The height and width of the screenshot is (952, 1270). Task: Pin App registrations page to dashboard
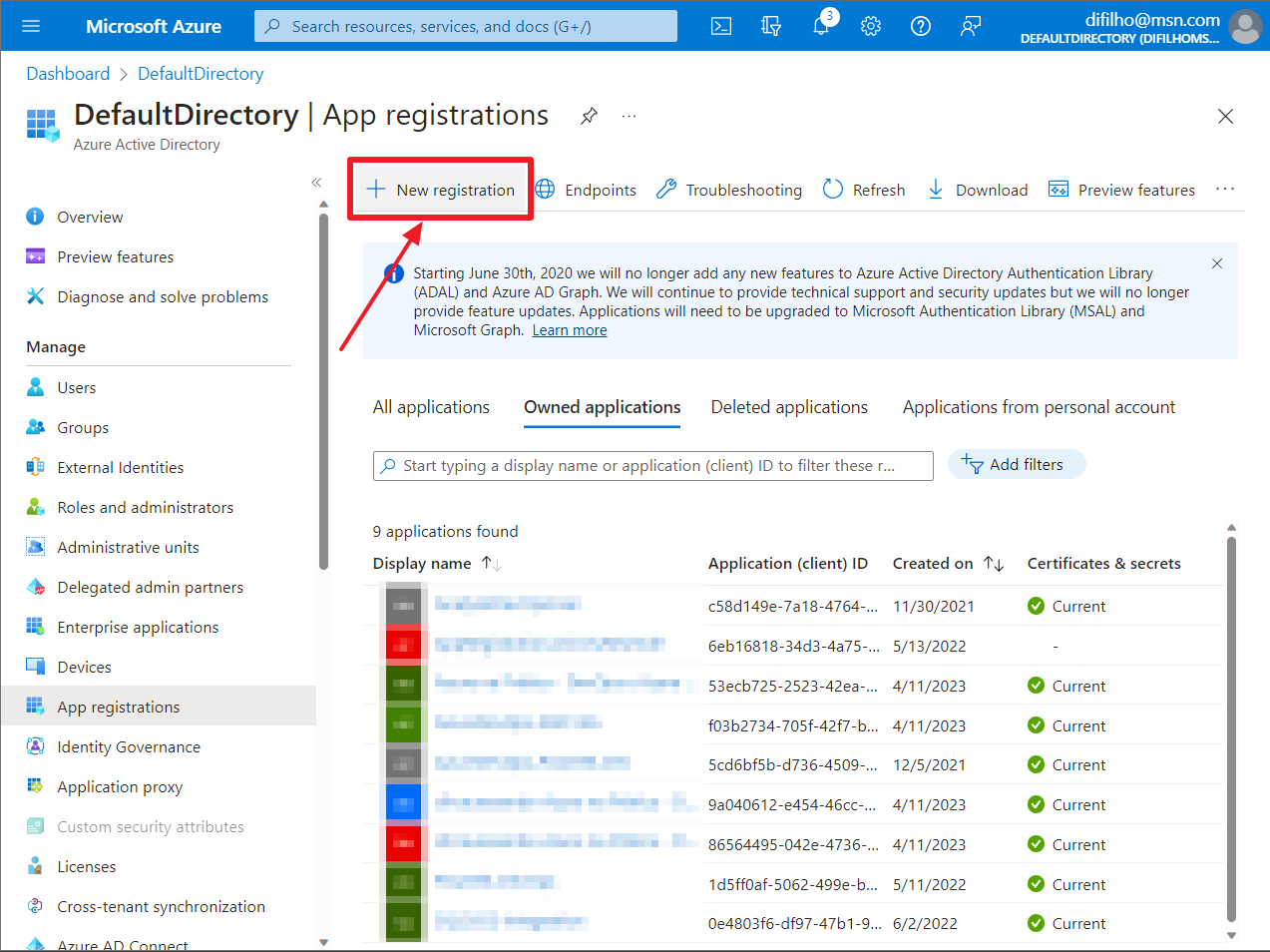pyautogui.click(x=589, y=116)
